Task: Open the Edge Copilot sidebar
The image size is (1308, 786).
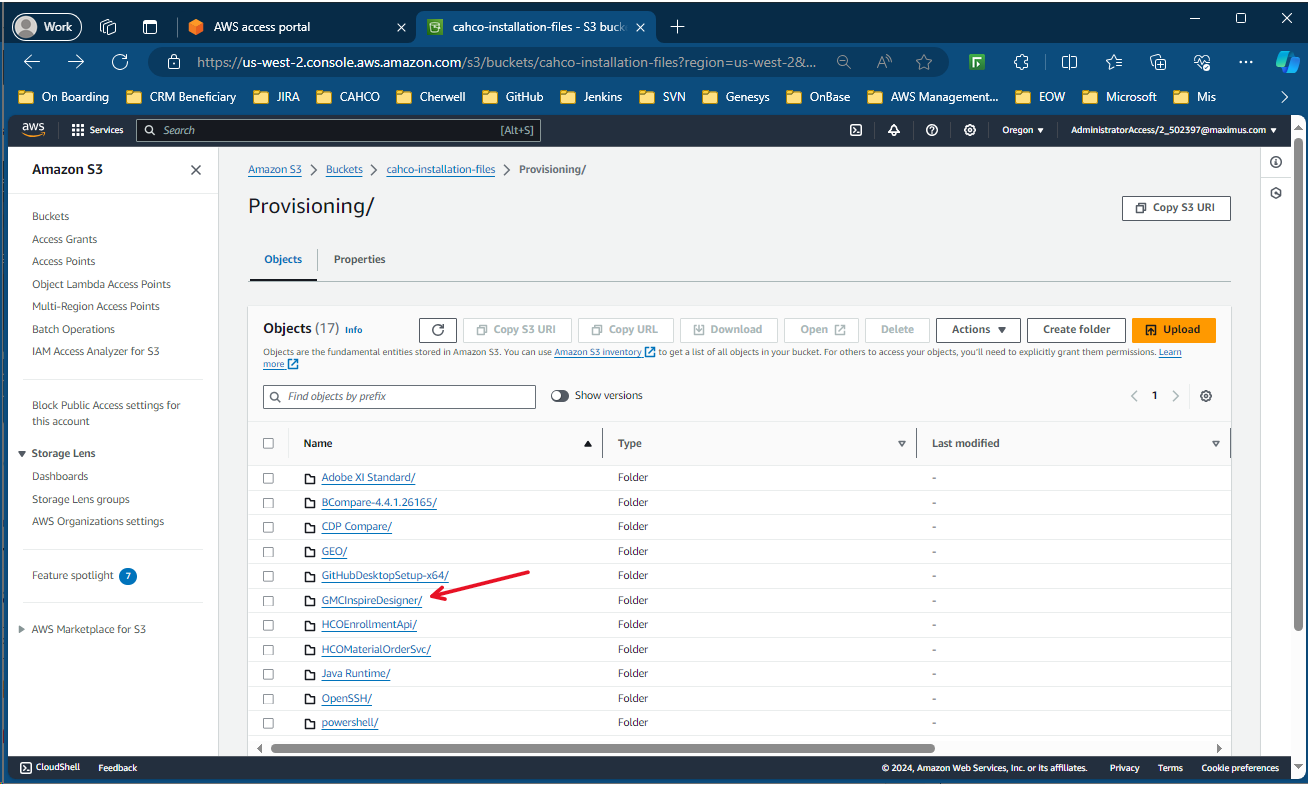Action: tap(1286, 62)
